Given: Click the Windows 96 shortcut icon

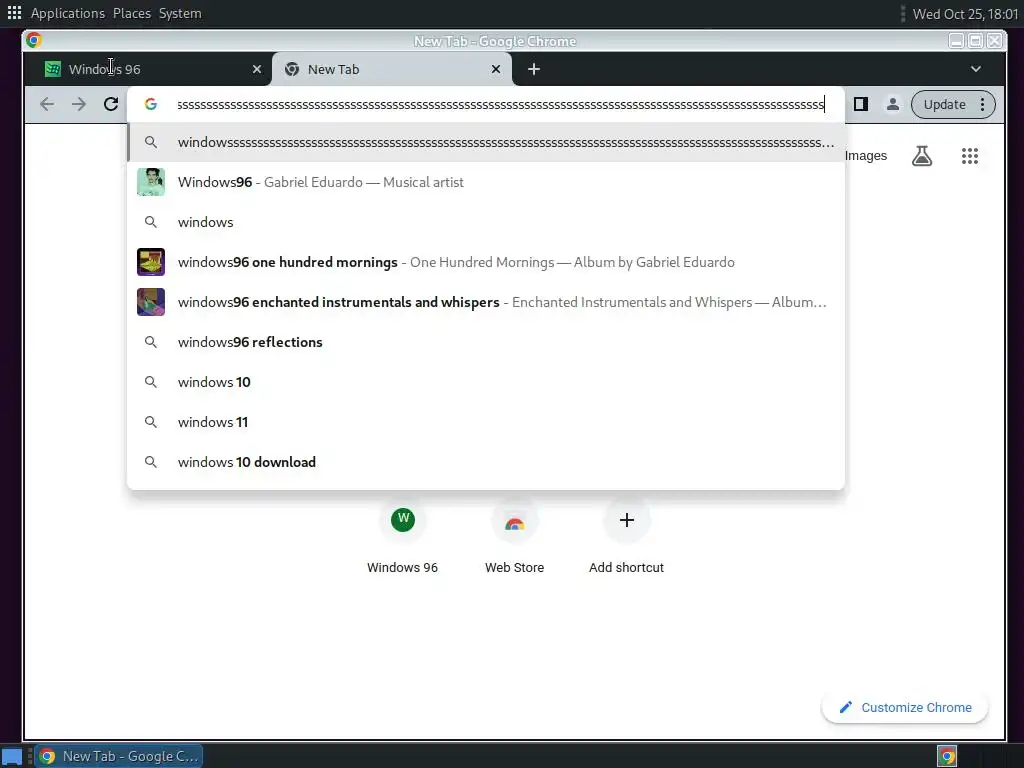Looking at the screenshot, I should (403, 520).
